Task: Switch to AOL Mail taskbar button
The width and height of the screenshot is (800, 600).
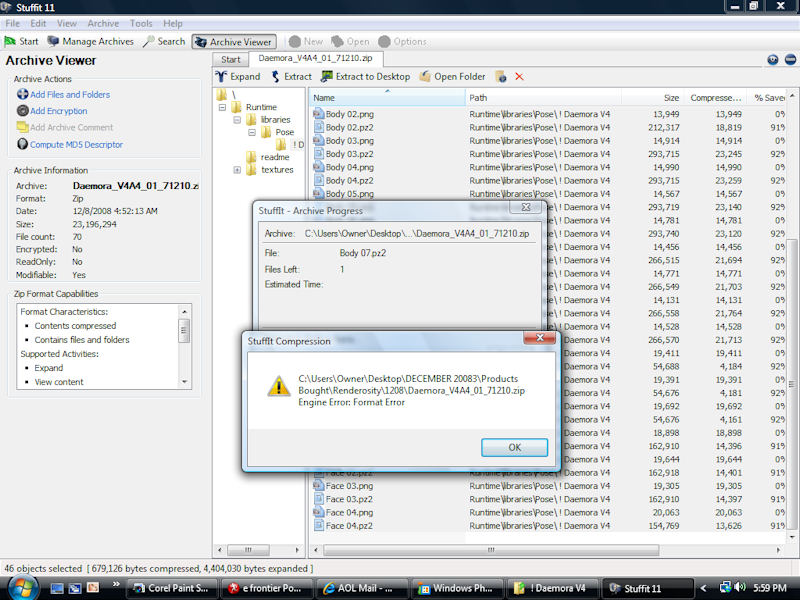Action: 361,588
